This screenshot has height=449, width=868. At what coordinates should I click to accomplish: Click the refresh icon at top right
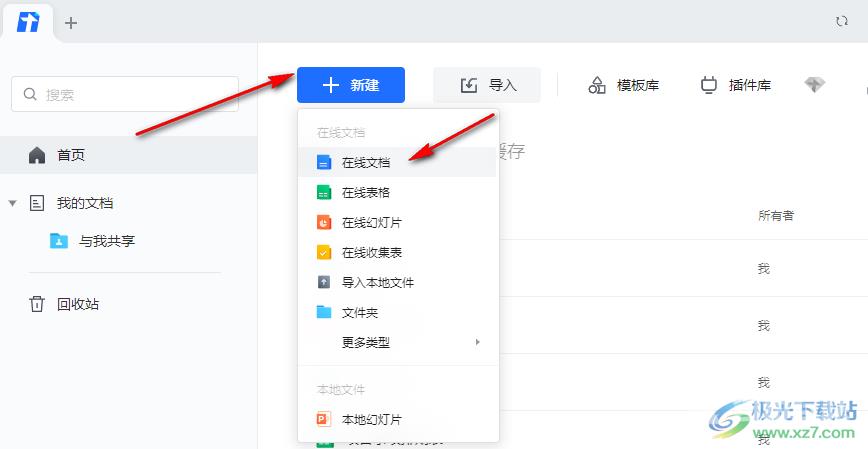842,22
